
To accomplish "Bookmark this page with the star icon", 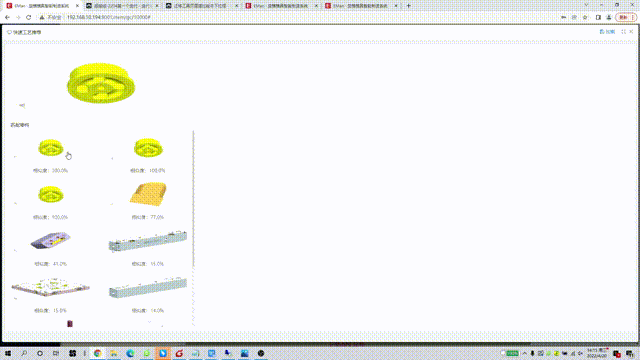I will pos(585,18).
